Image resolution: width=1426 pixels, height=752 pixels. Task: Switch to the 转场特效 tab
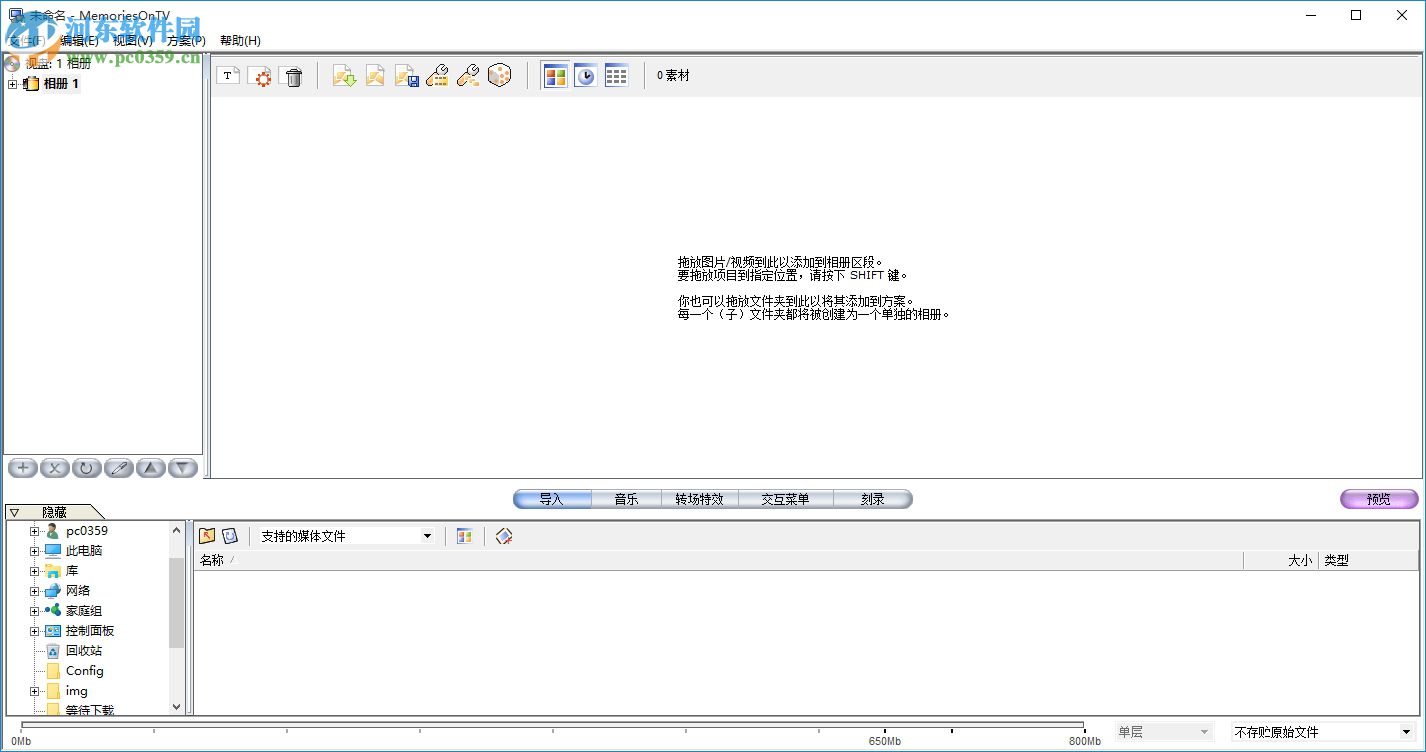[x=700, y=499]
